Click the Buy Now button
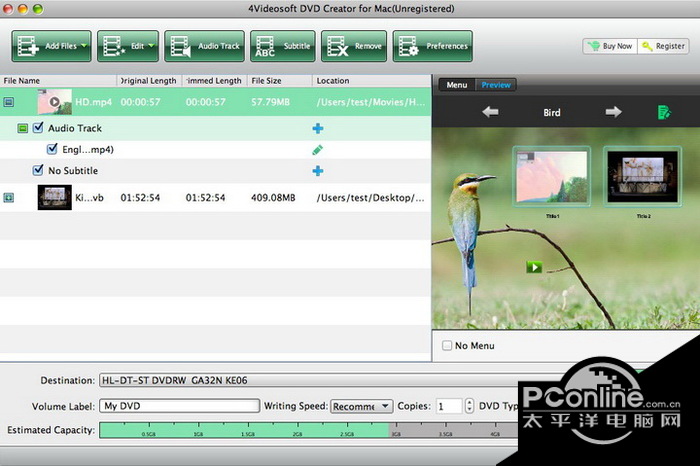Viewport: 700px width, 466px height. 610,46
